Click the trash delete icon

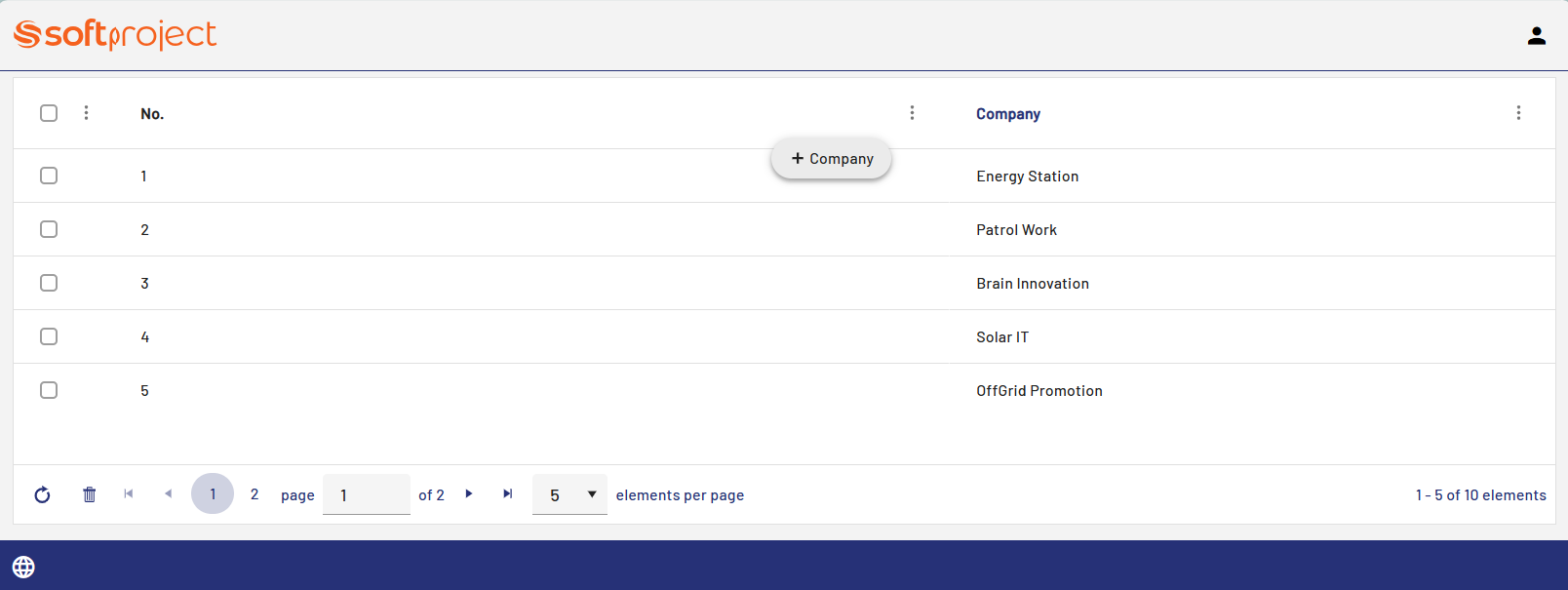[x=90, y=494]
